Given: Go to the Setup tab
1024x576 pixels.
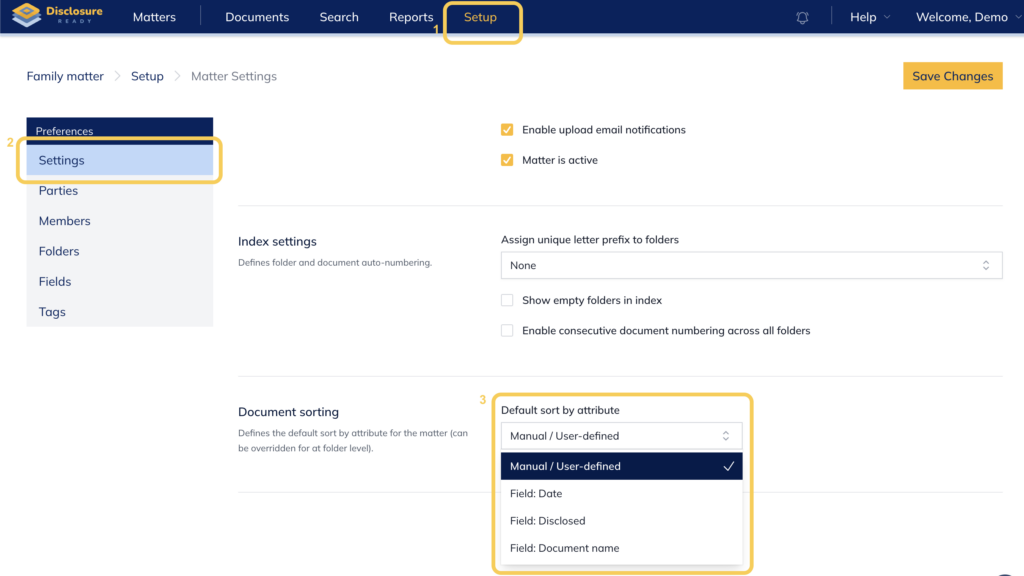Looking at the screenshot, I should pos(480,18).
